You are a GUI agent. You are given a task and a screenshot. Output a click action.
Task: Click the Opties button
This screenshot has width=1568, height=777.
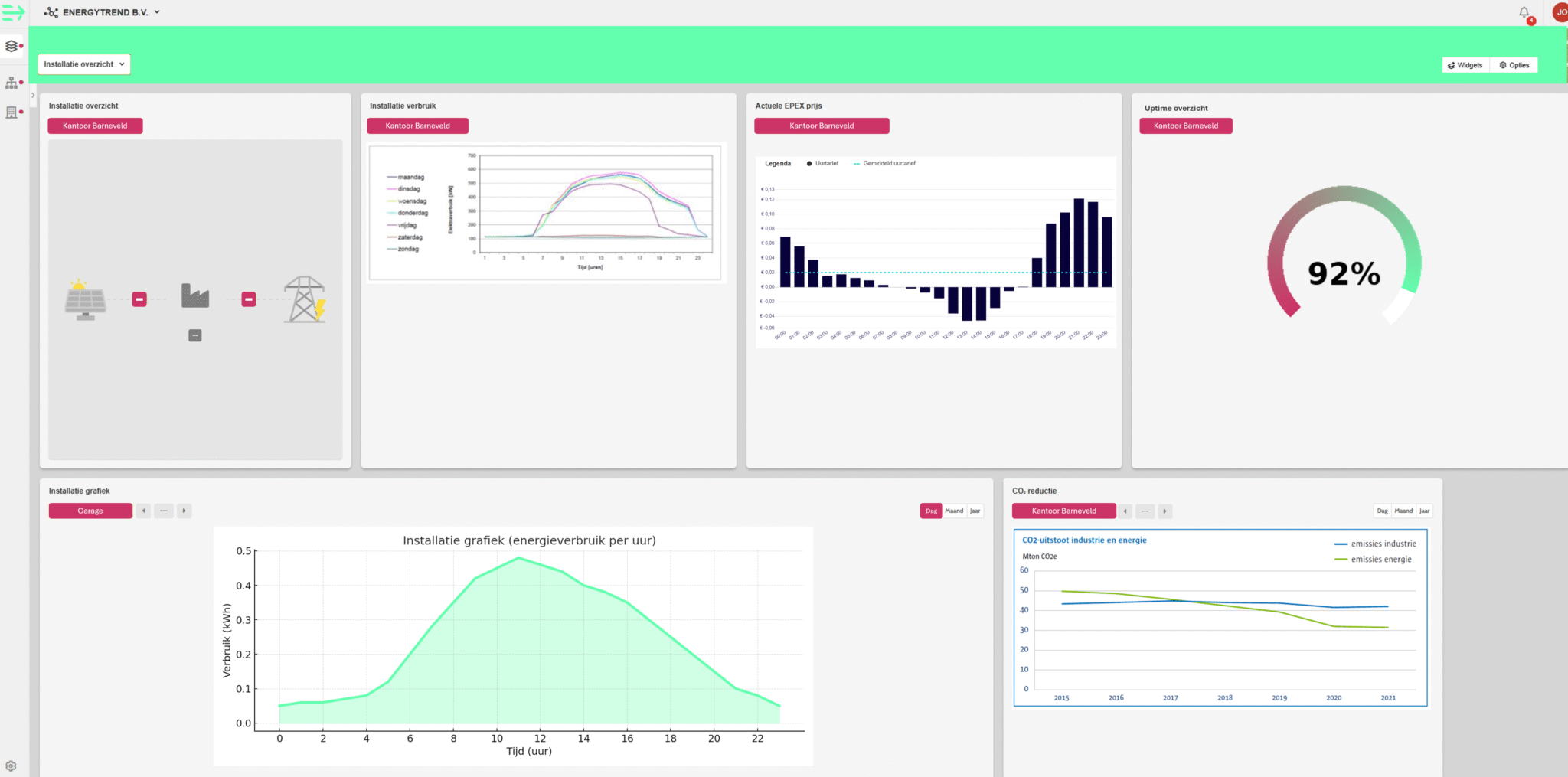1514,65
